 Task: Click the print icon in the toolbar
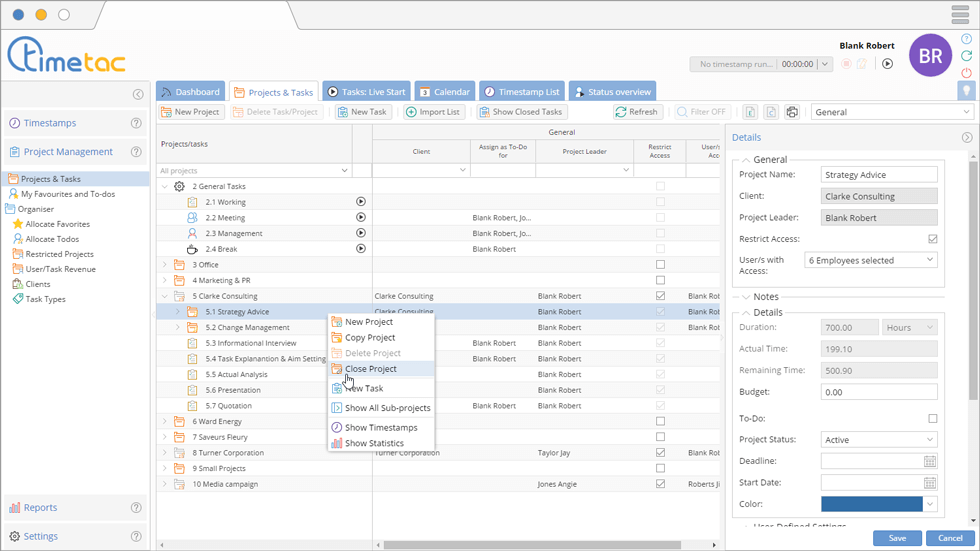[x=792, y=112]
